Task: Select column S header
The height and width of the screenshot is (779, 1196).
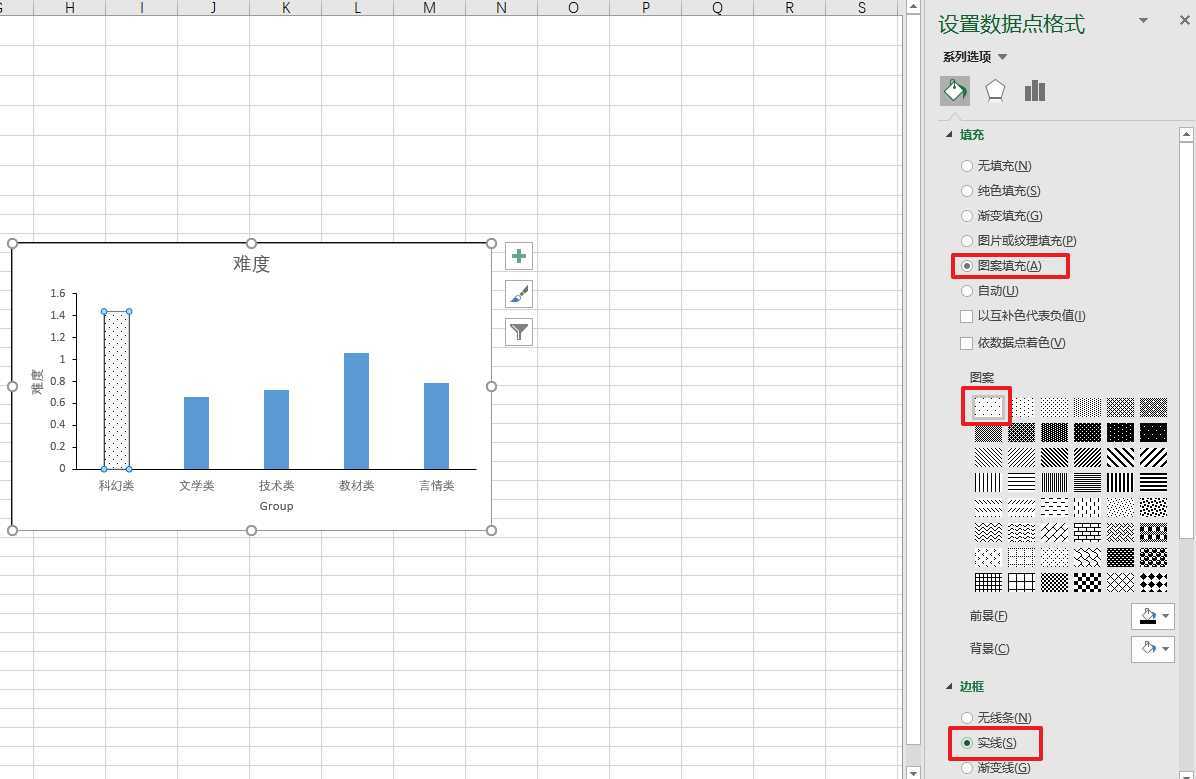Action: pyautogui.click(x=862, y=8)
